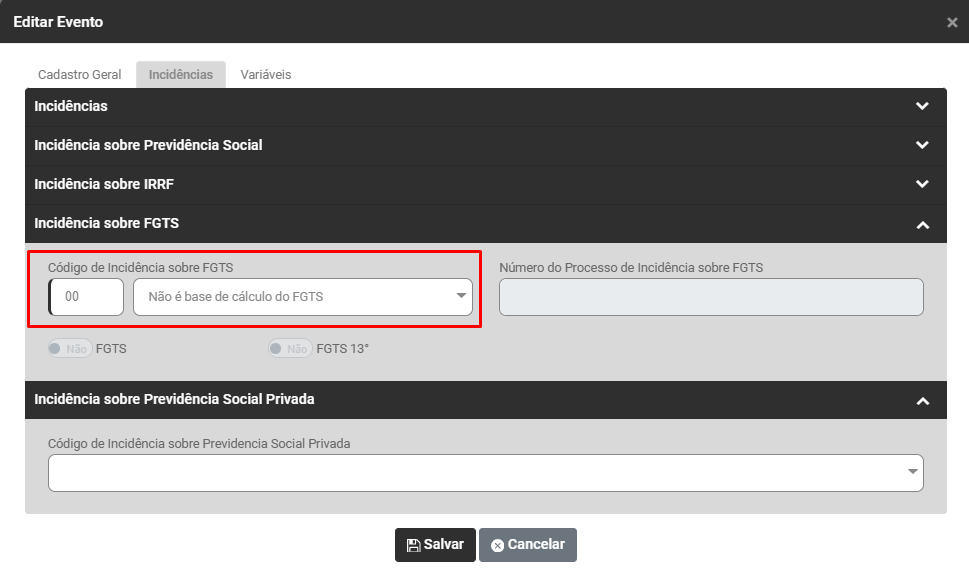Select the Incidências tab

point(181,75)
